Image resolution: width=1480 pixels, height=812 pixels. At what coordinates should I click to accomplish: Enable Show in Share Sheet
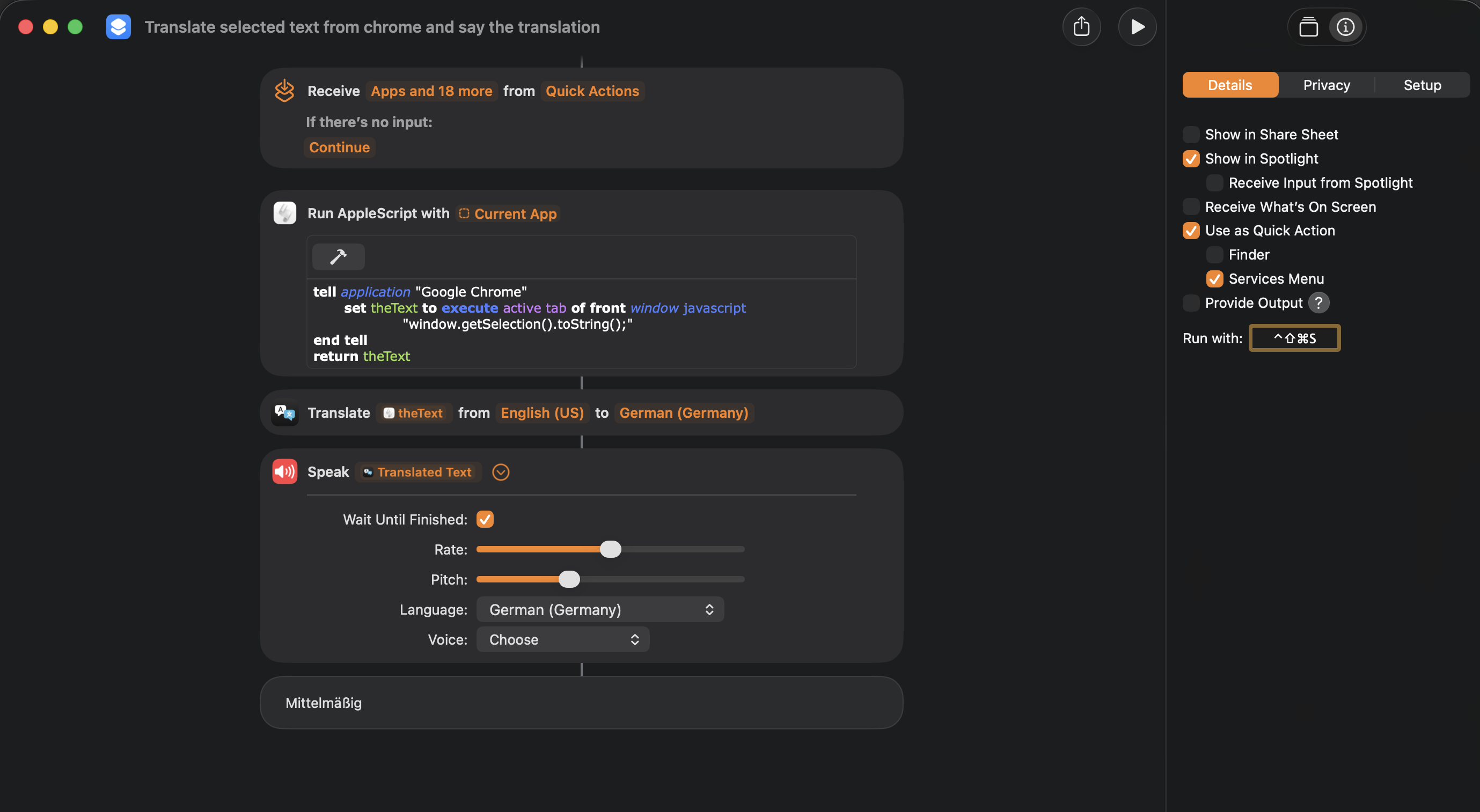1191,134
